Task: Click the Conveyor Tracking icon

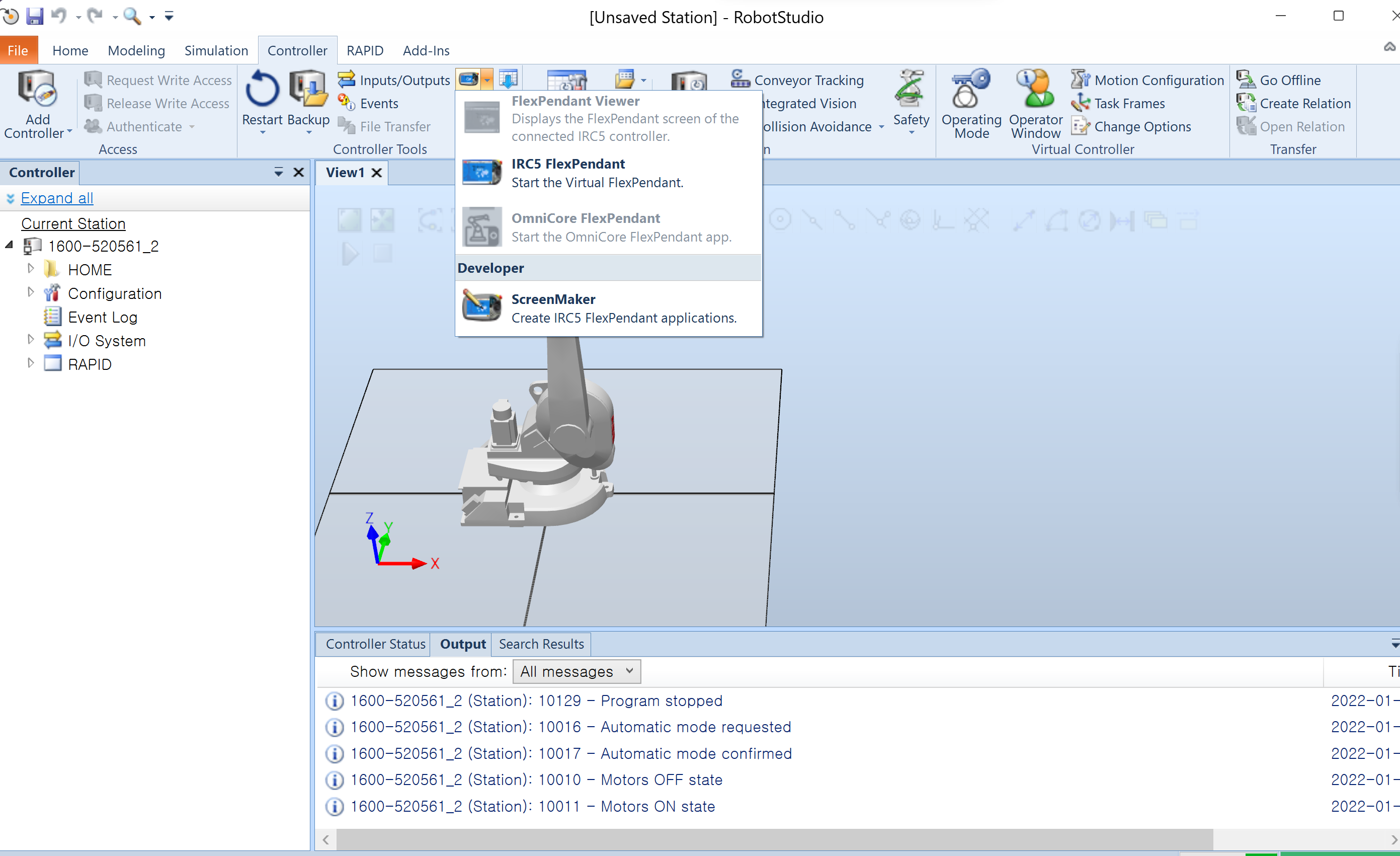Action: [740, 79]
